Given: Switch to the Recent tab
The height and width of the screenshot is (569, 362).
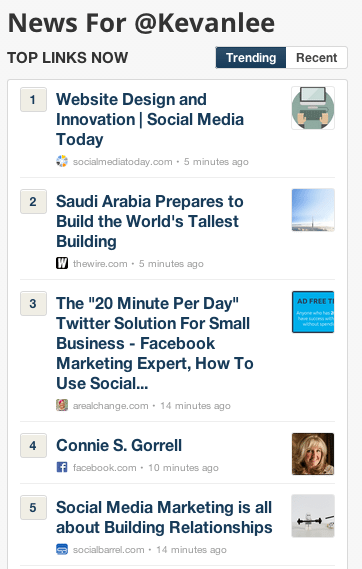Looking at the screenshot, I should (317, 57).
